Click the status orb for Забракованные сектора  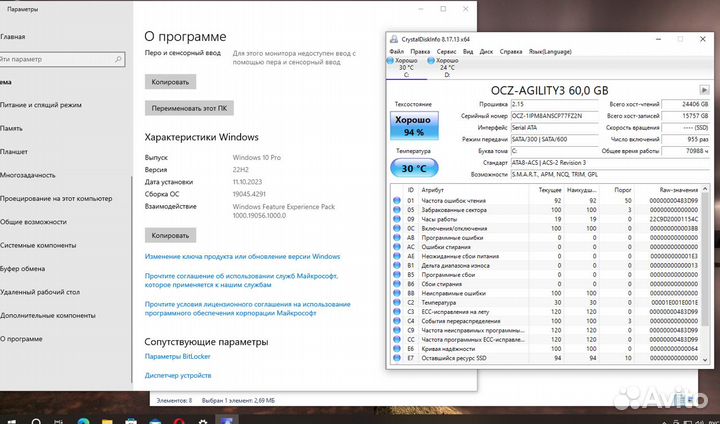click(397, 210)
